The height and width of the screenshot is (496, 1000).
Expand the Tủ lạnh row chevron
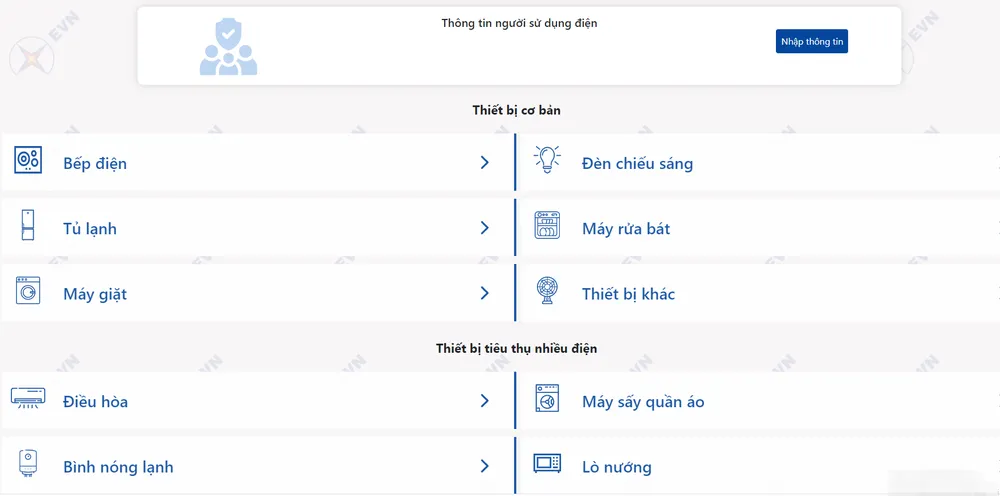coord(485,228)
